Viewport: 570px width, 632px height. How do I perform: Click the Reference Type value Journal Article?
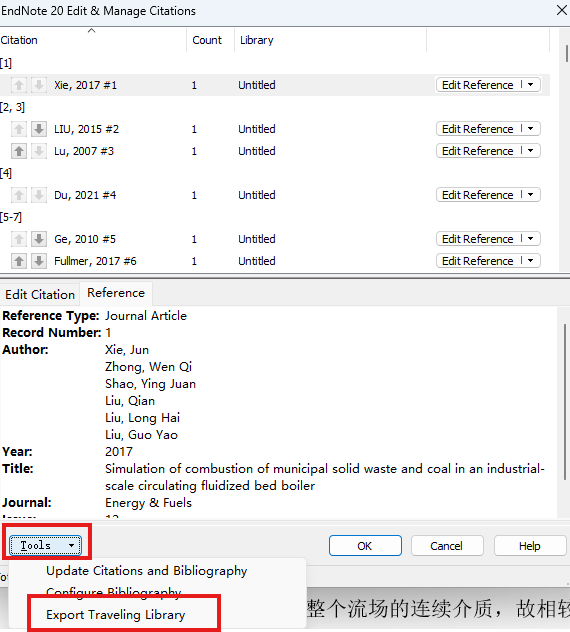(146, 316)
